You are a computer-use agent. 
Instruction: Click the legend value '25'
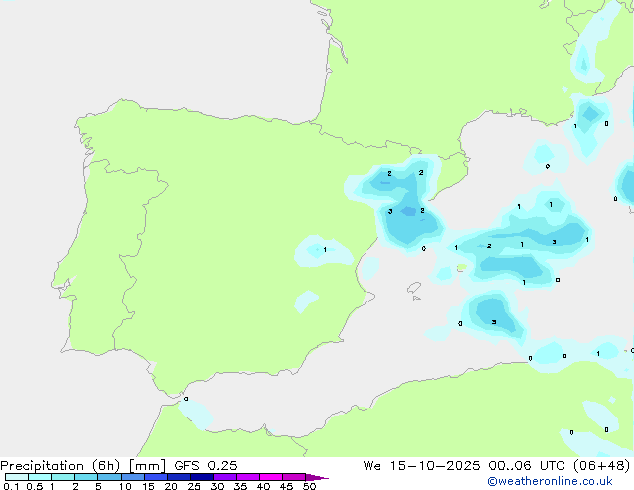pos(194,486)
